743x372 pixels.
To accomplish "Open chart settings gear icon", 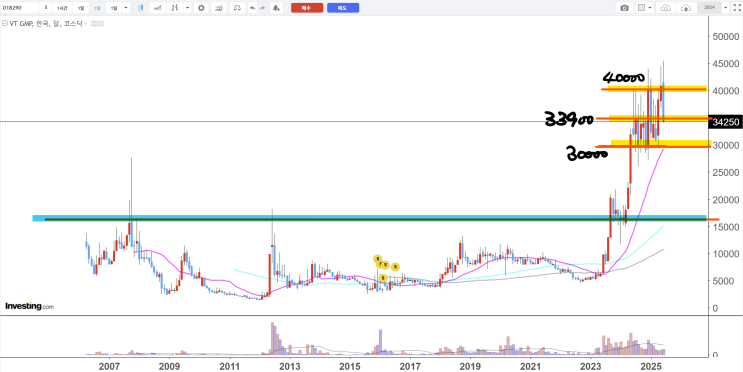I will click(x=201, y=8).
